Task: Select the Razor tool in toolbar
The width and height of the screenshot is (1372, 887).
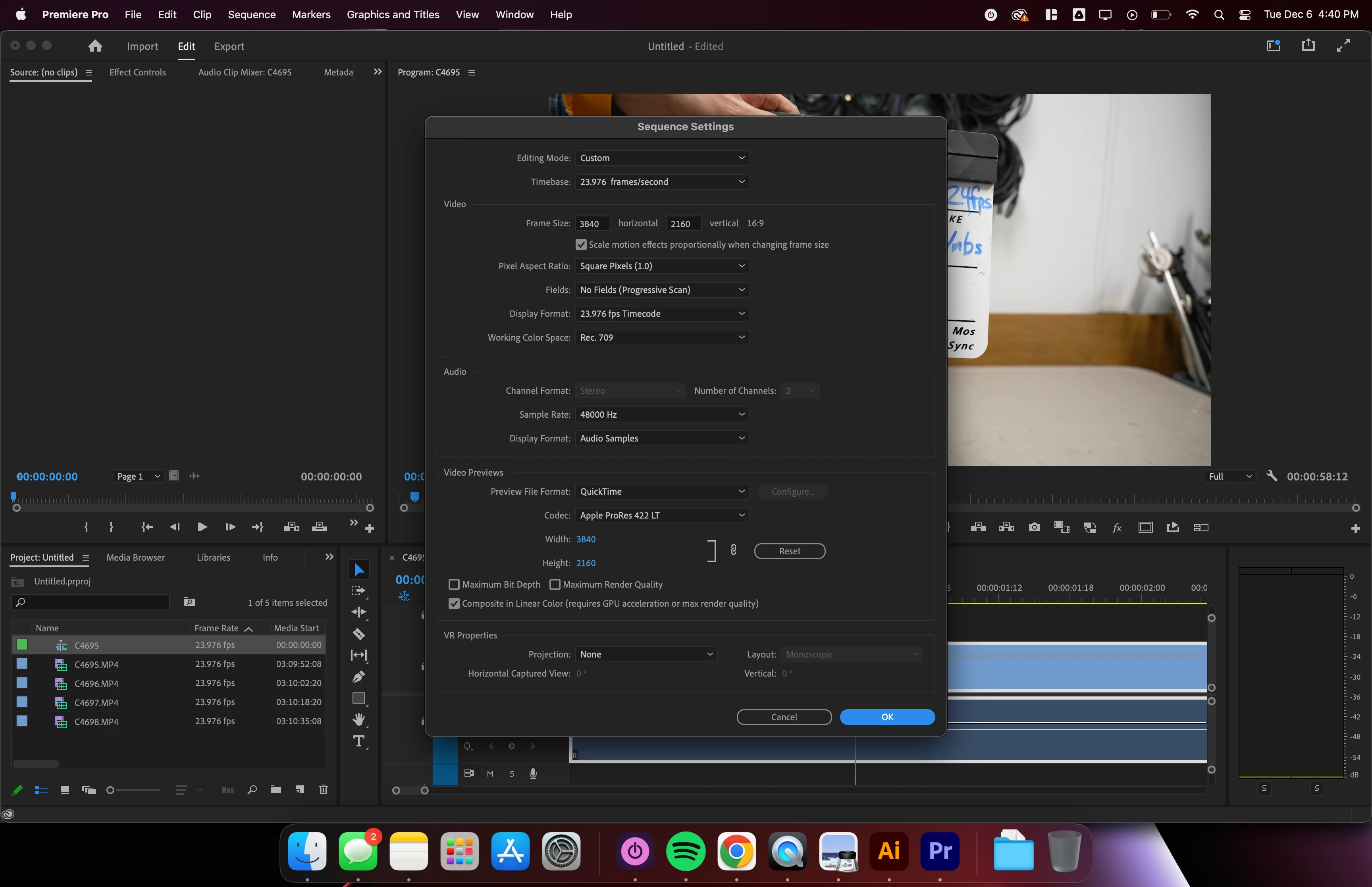Action: [x=359, y=634]
